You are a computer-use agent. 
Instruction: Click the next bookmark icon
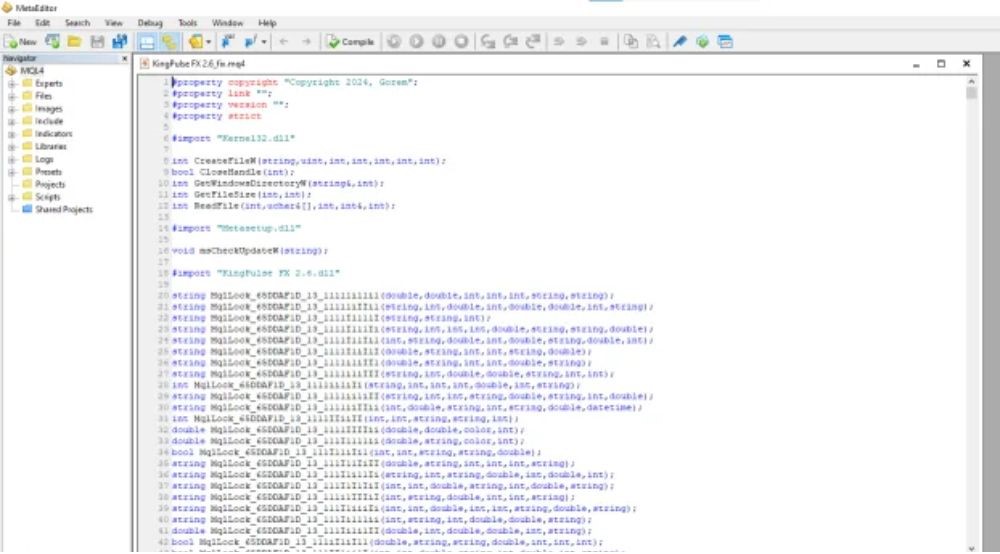(x=250, y=41)
